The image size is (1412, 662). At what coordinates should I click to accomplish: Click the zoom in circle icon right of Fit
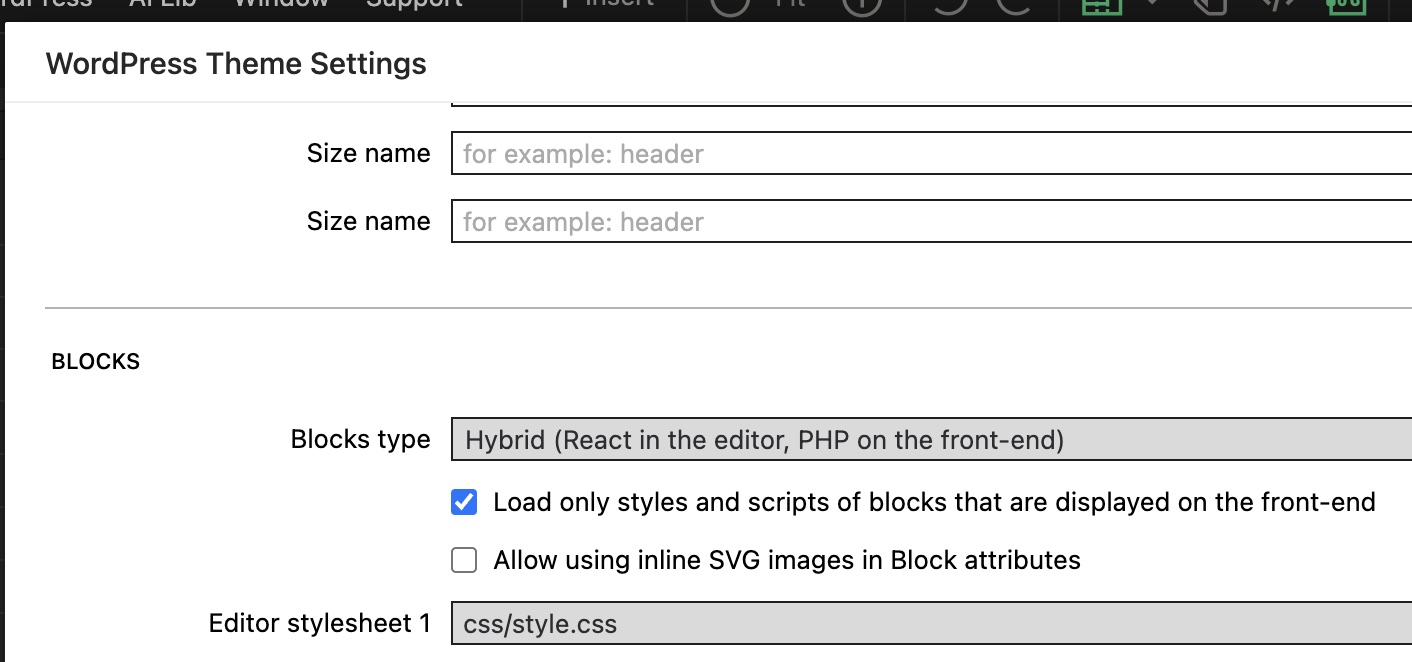[862, 5]
